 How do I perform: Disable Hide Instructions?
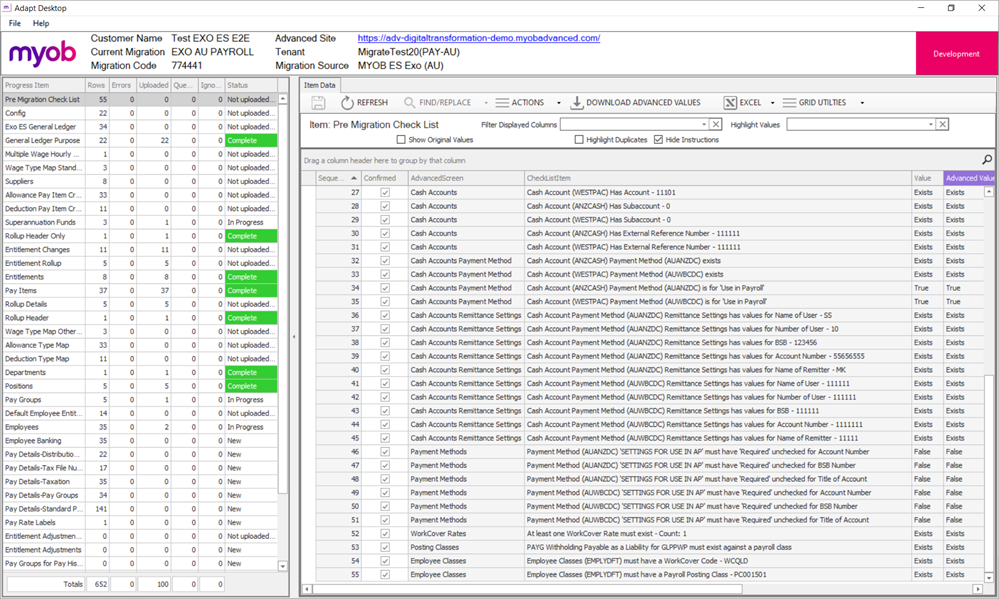click(x=657, y=137)
